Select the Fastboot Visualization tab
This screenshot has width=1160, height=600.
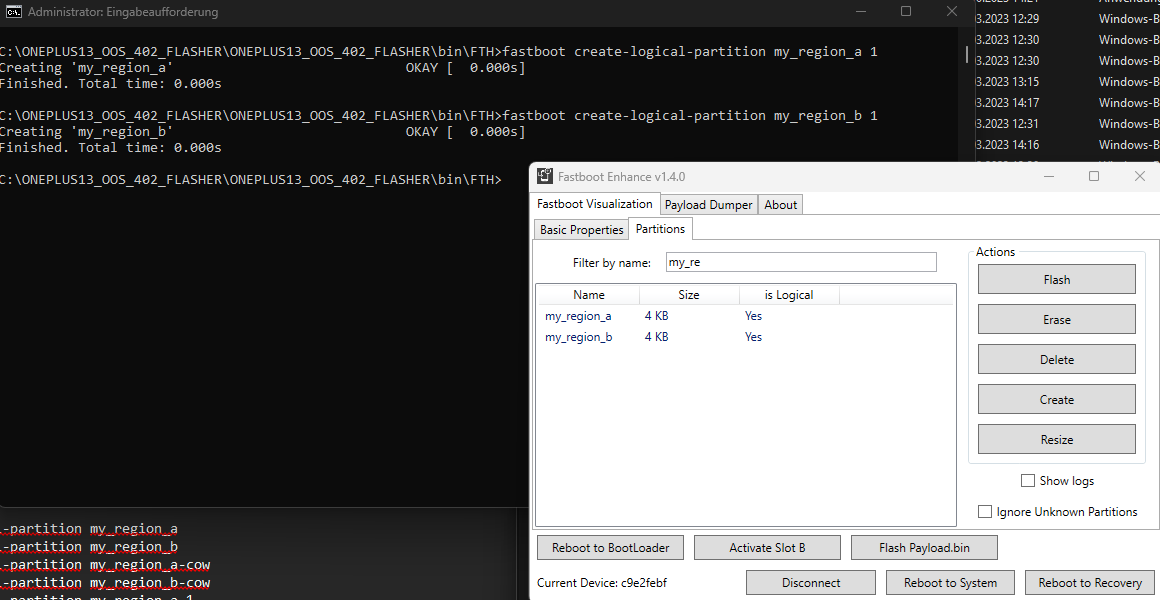(595, 204)
